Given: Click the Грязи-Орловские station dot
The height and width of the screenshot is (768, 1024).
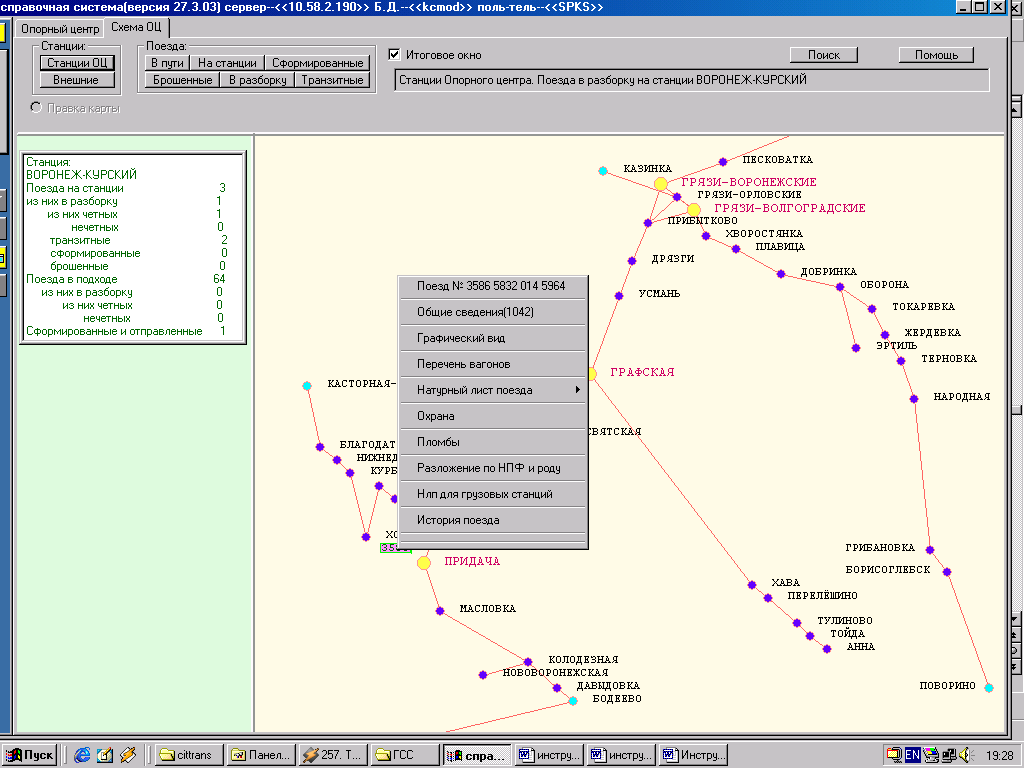Looking at the screenshot, I should [677, 197].
